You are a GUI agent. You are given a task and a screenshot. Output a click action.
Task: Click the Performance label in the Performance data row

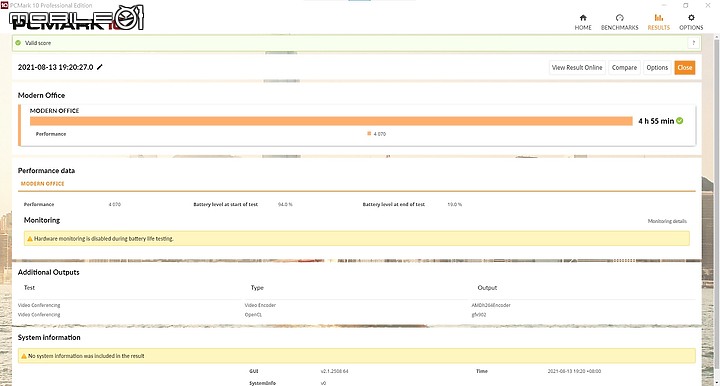point(39,205)
